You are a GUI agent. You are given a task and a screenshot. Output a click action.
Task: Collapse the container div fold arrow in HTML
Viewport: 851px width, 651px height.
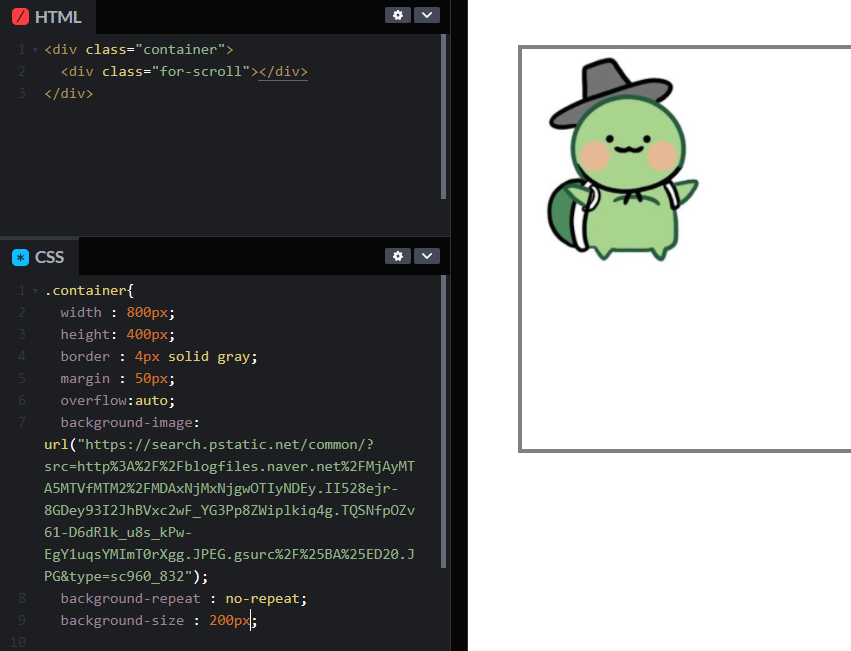[35, 50]
